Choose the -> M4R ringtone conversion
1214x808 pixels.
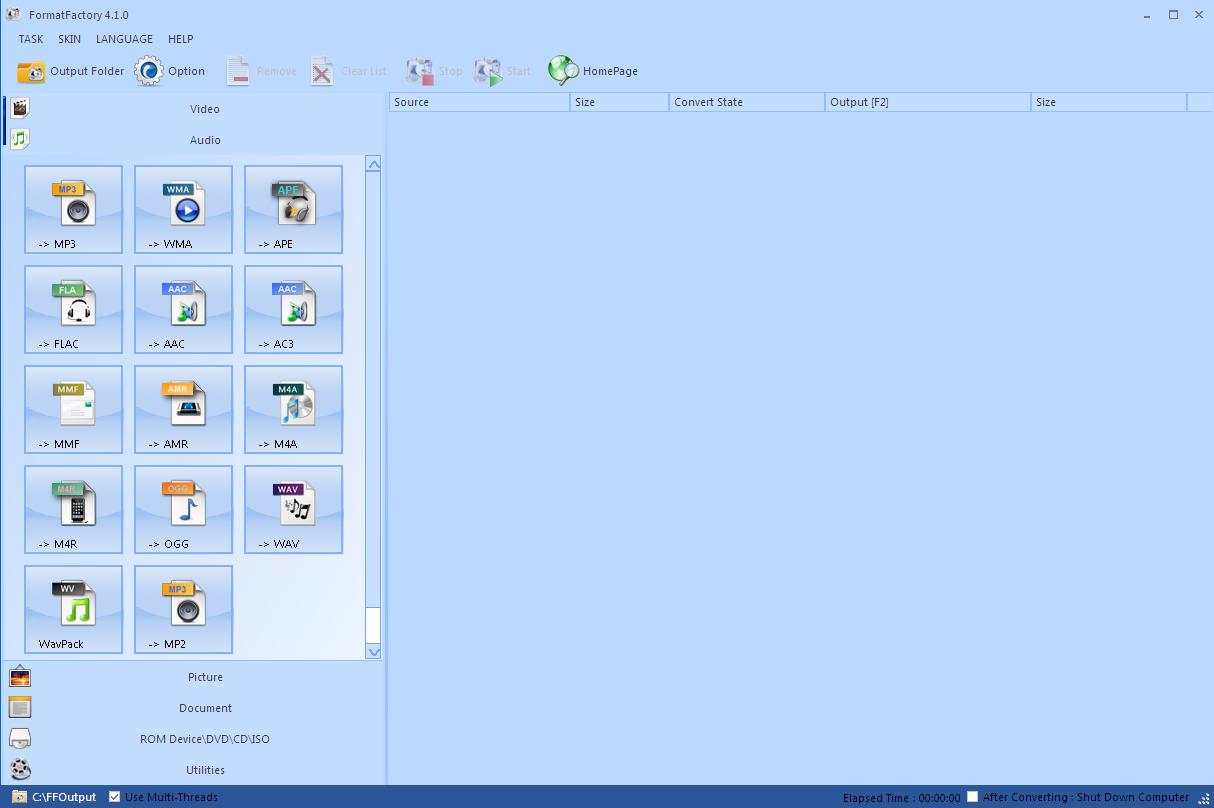pyautogui.click(x=74, y=510)
